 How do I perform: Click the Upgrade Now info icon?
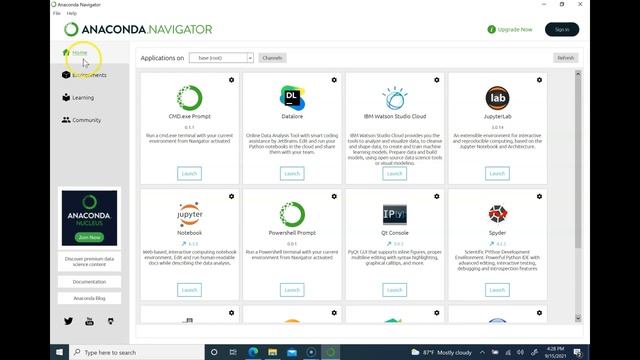tap(491, 29)
